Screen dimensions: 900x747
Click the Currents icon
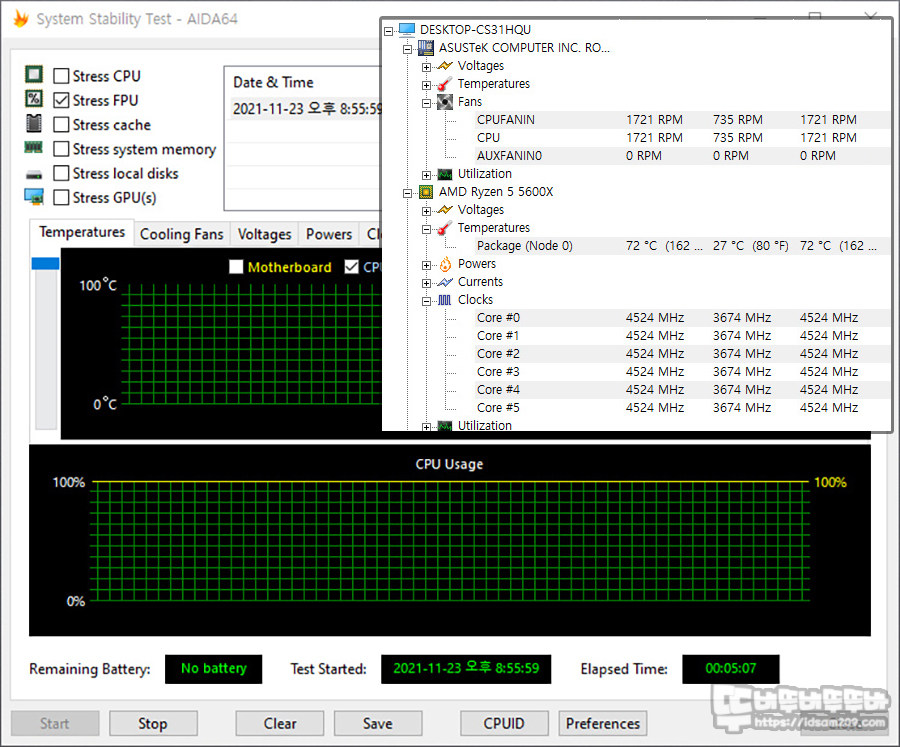click(445, 282)
